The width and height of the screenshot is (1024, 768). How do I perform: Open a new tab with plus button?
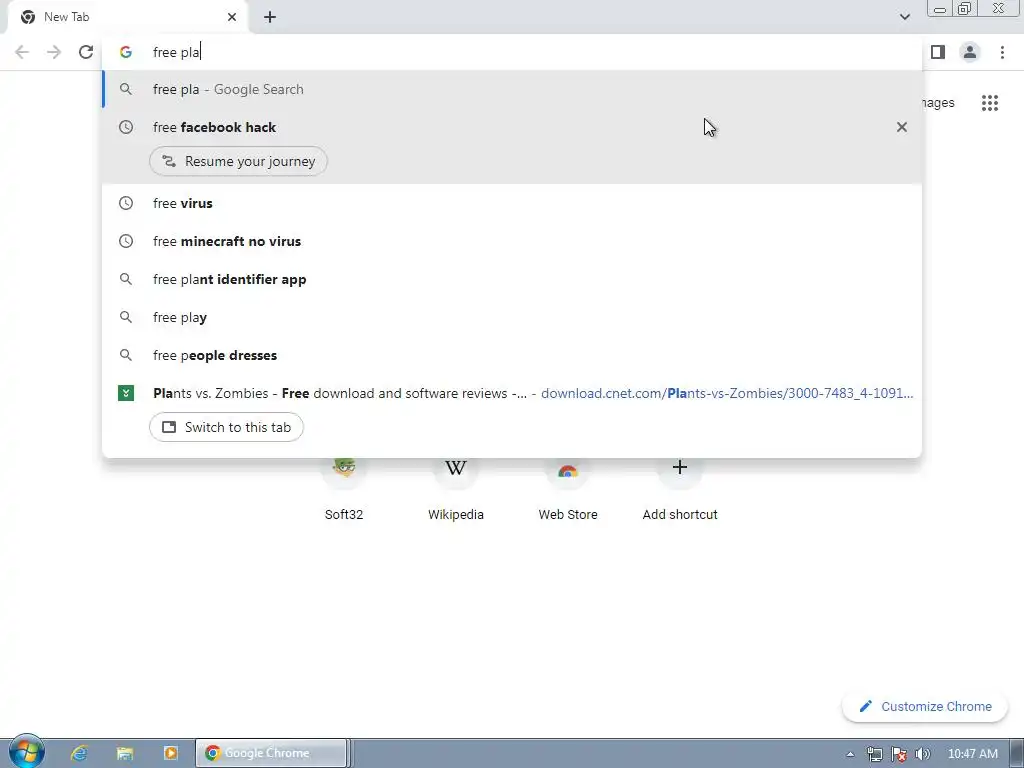(x=270, y=17)
